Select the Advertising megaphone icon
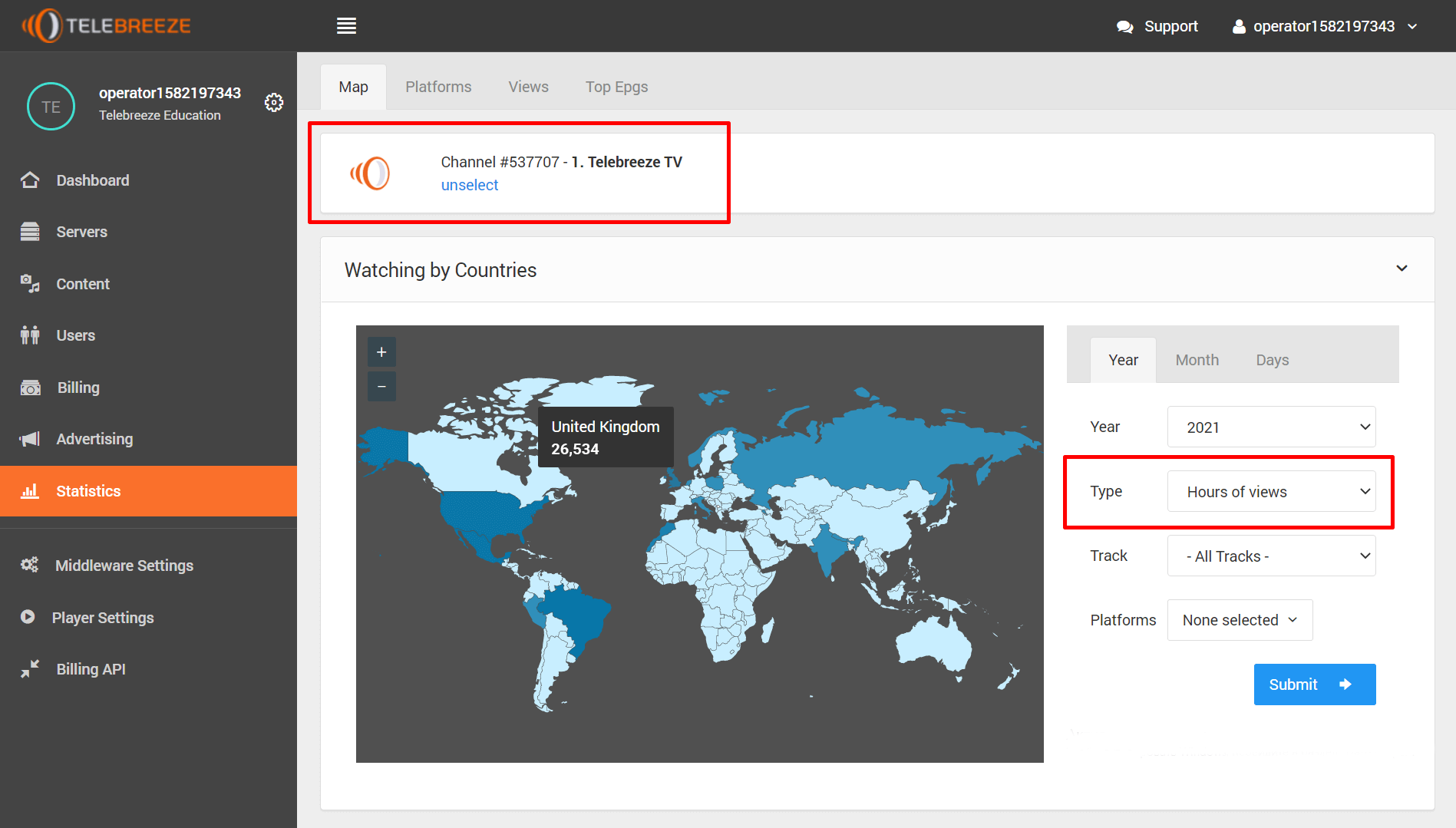1456x828 pixels. pos(29,438)
